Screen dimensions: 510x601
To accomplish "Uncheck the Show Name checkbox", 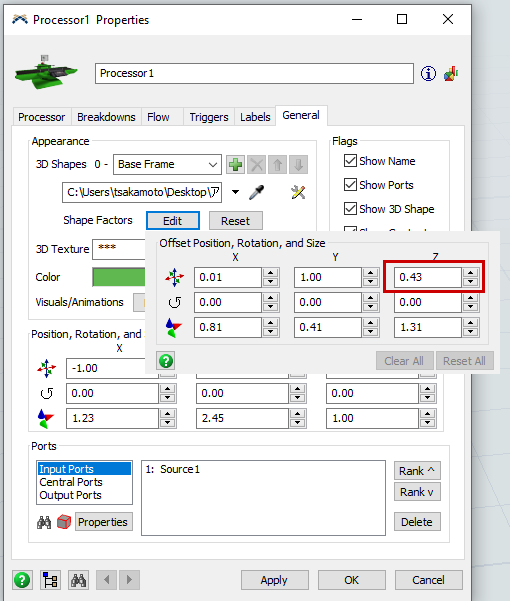I will (350, 161).
